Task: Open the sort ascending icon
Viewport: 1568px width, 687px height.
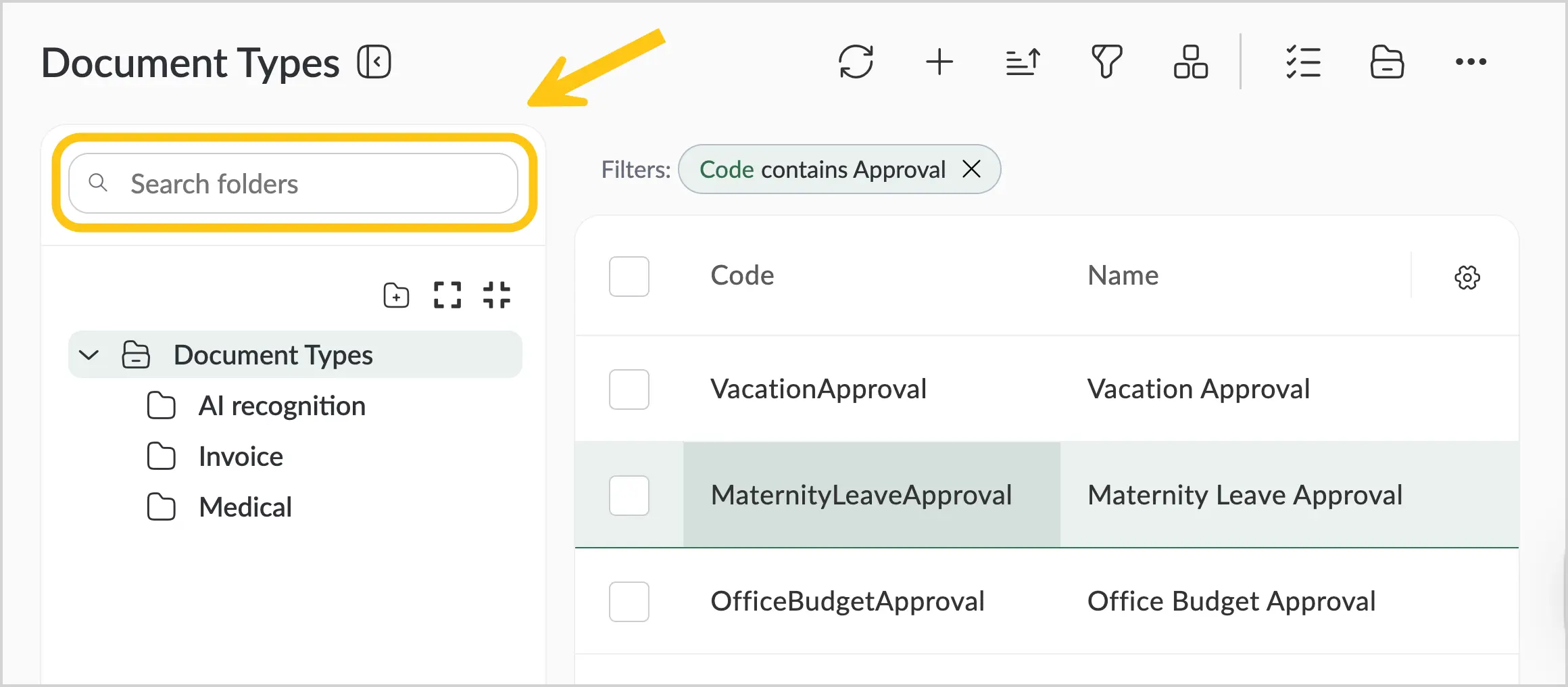Action: [1023, 62]
